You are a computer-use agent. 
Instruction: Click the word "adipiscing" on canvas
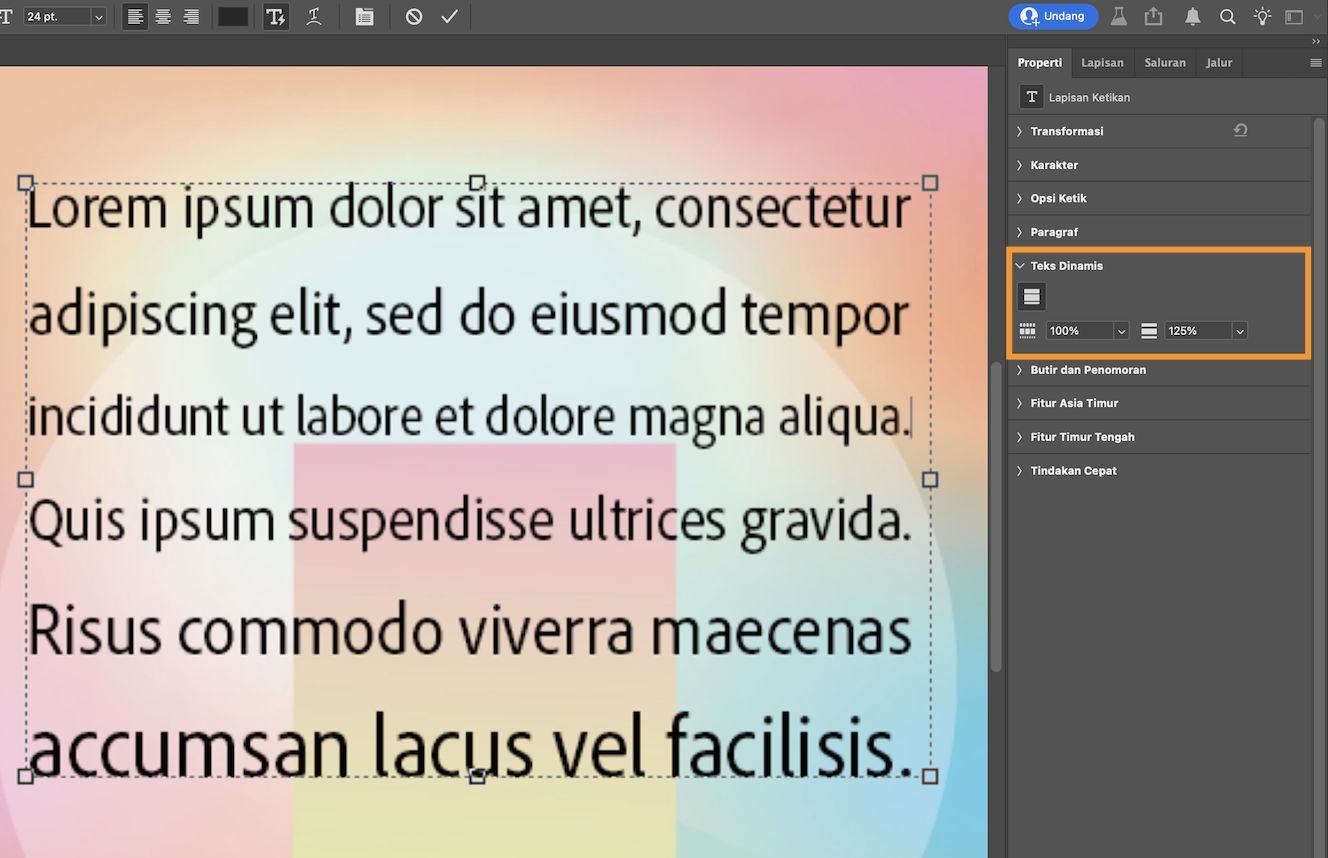(144, 317)
